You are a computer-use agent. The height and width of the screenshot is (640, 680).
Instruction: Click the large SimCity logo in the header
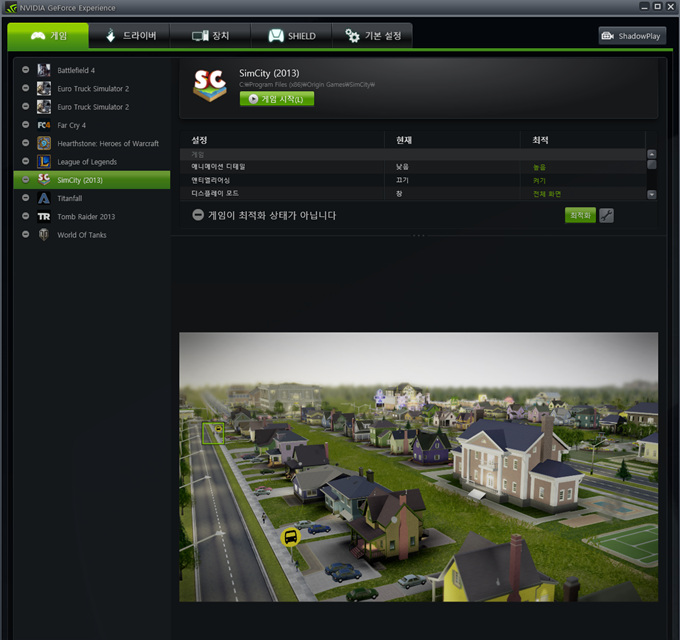pyautogui.click(x=209, y=86)
